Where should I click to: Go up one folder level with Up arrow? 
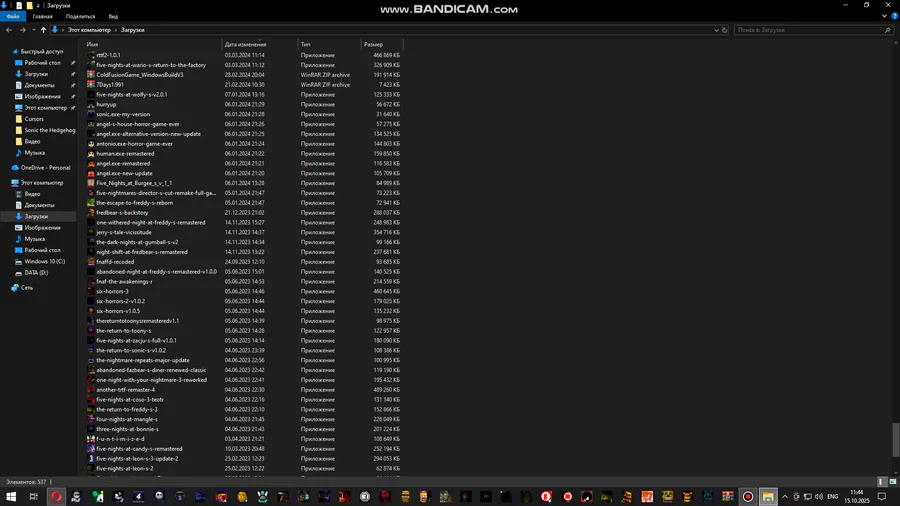[x=43, y=30]
